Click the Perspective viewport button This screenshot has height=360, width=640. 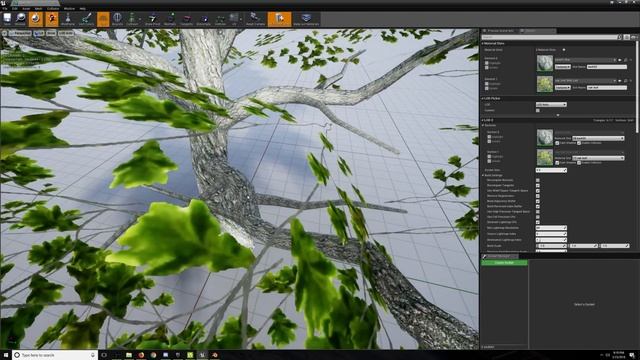(20, 33)
